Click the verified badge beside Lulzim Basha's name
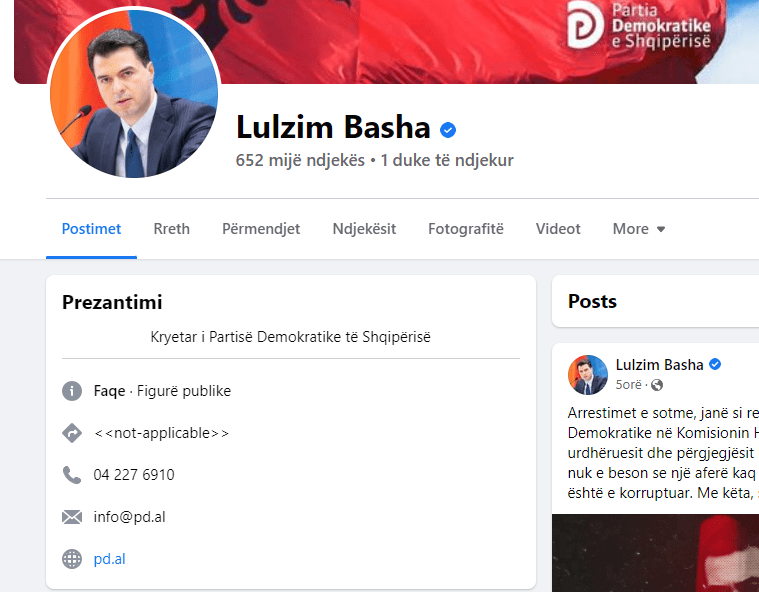Screen dimensions: 759x592 (x=448, y=130)
